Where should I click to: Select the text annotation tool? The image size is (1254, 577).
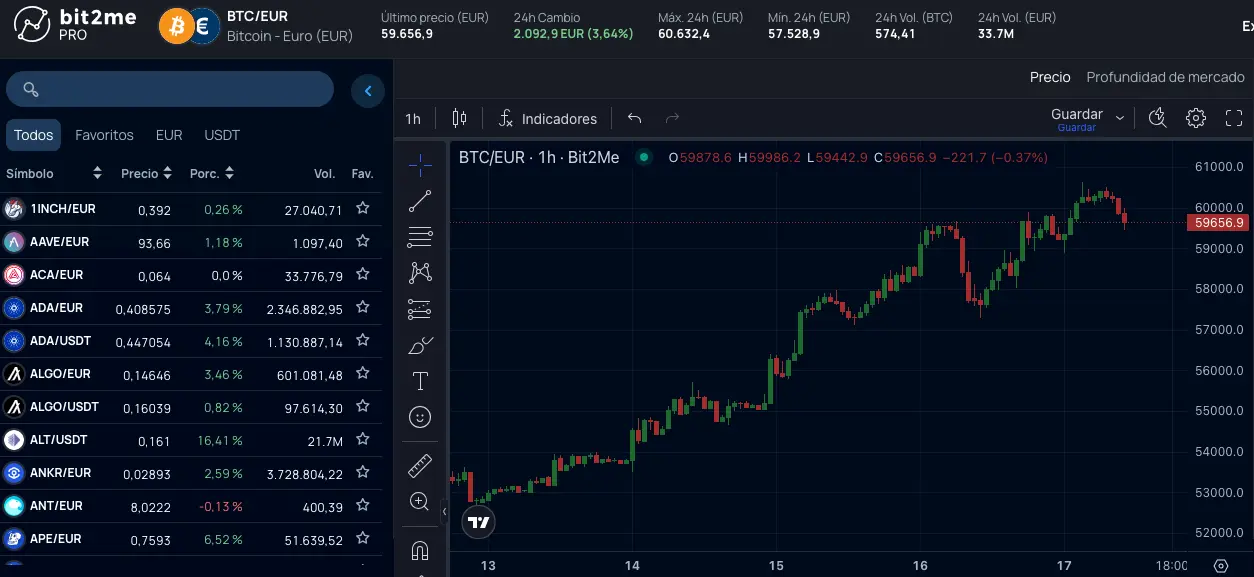(420, 381)
